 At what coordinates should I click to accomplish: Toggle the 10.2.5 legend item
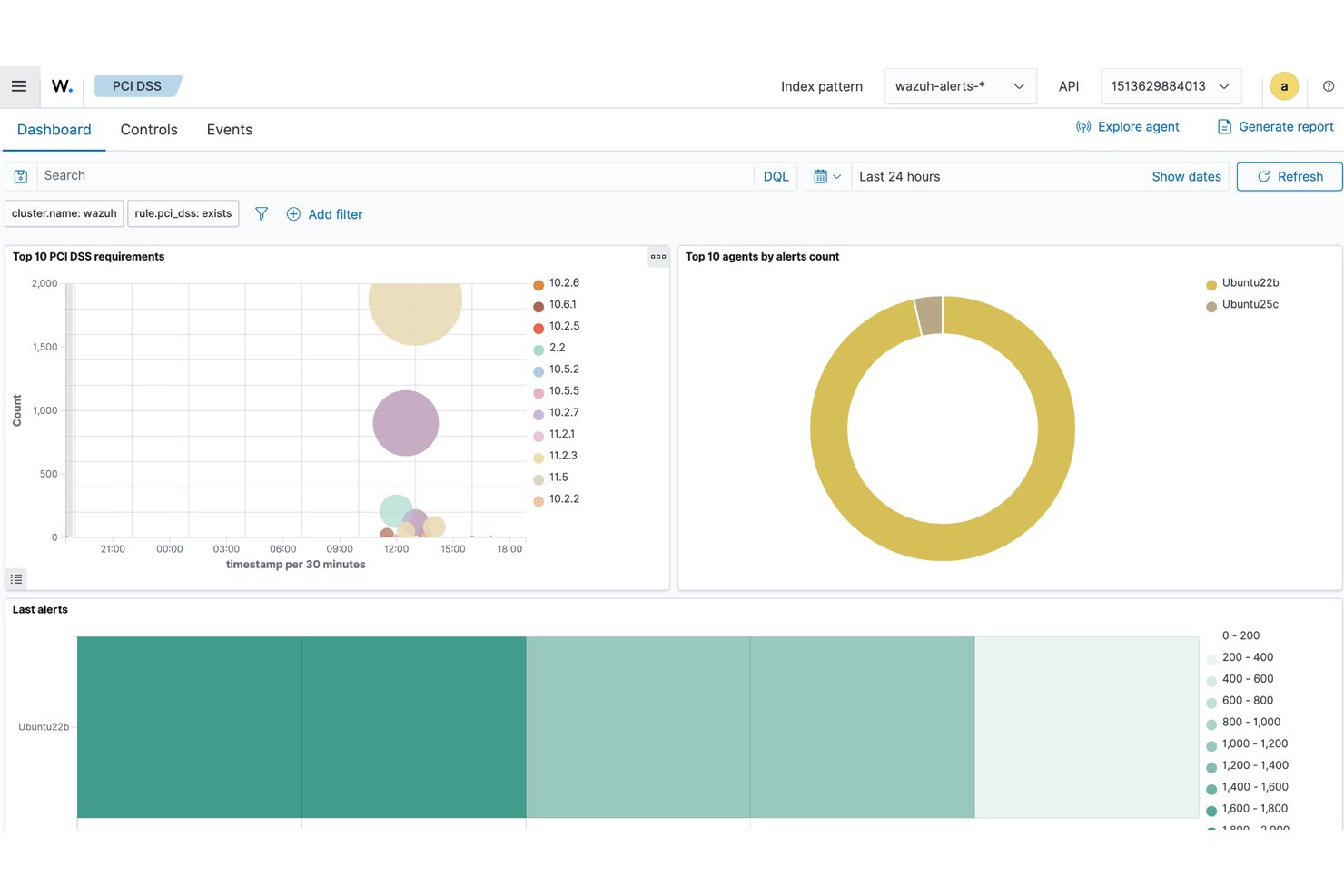pos(557,326)
